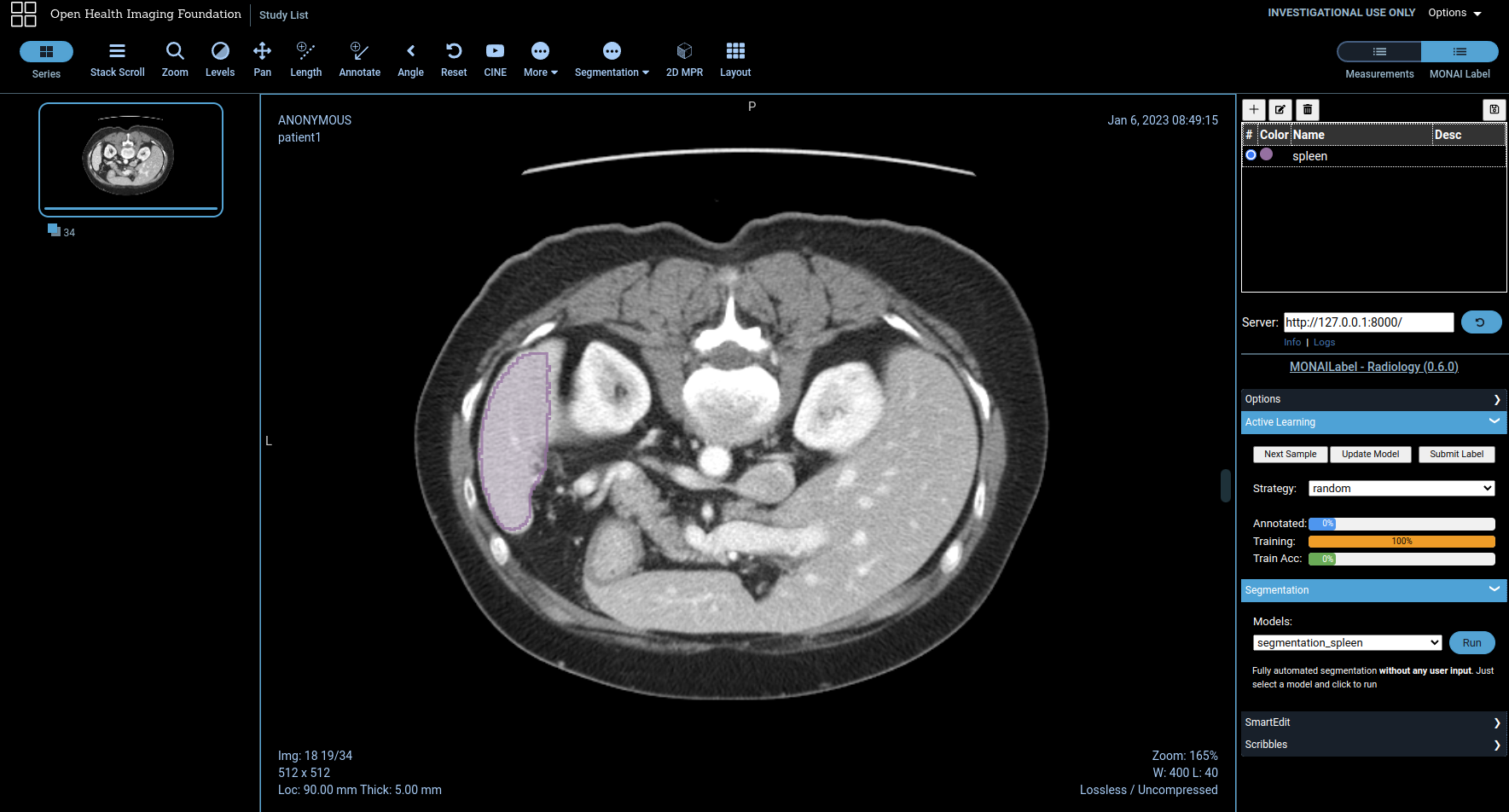Image resolution: width=1509 pixels, height=812 pixels.
Task: Click the Update Model button
Action: click(1370, 455)
